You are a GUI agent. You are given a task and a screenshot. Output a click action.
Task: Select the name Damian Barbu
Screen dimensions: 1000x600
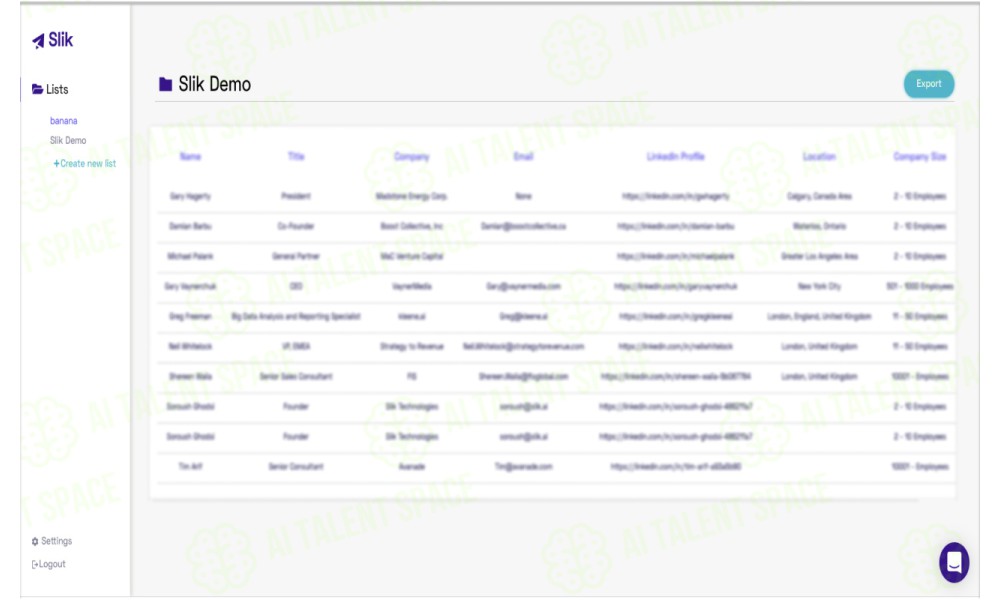pos(190,226)
